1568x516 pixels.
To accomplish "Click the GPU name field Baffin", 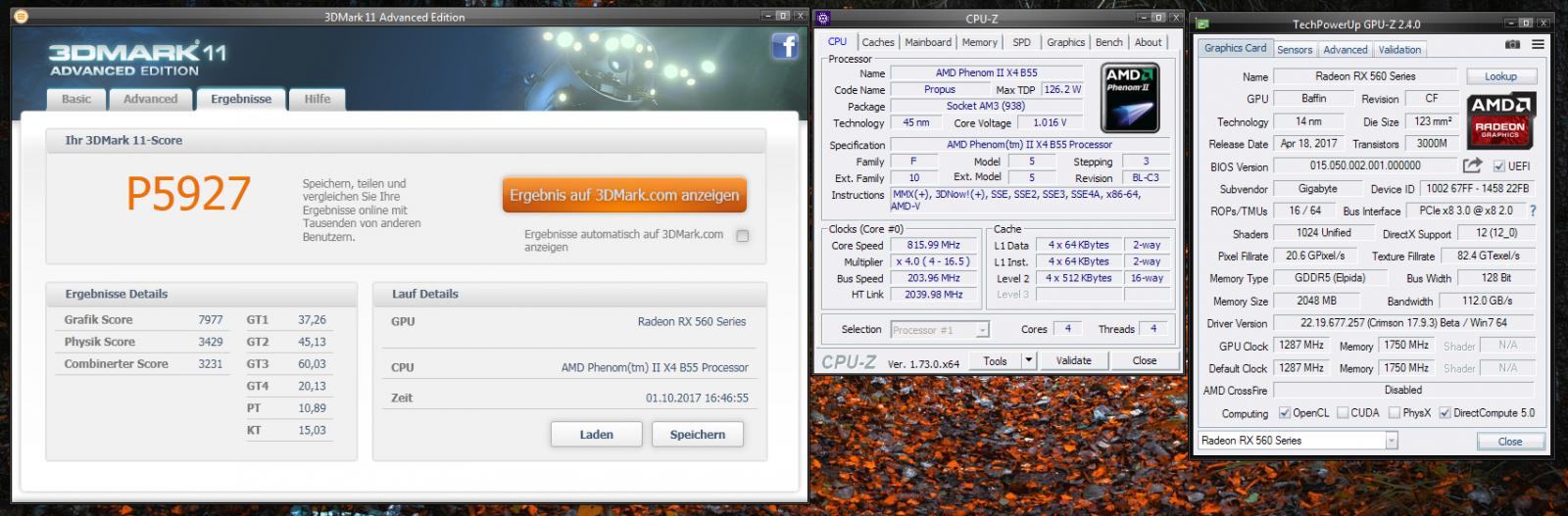I will pos(1313,99).
